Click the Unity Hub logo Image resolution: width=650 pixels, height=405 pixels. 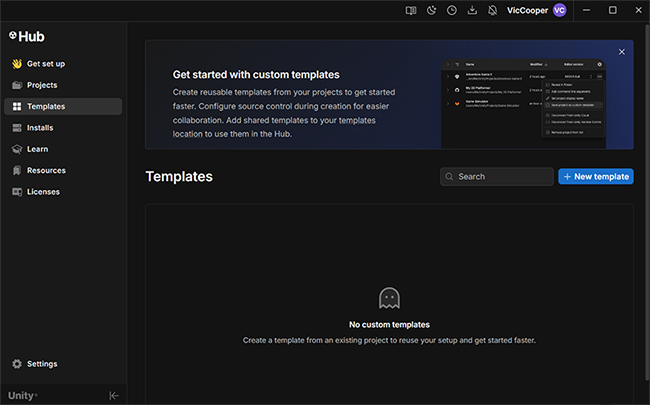tap(27, 36)
